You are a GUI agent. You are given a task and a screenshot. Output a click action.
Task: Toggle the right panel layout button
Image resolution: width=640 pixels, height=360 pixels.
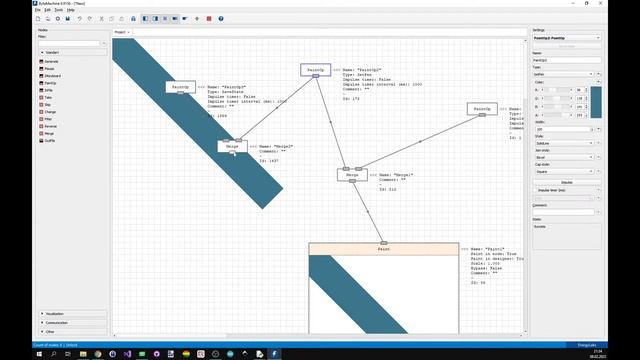pos(155,19)
